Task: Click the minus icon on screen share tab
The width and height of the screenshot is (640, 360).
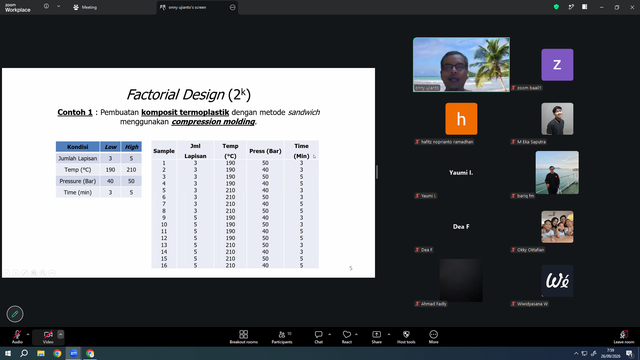Action: (233, 7)
